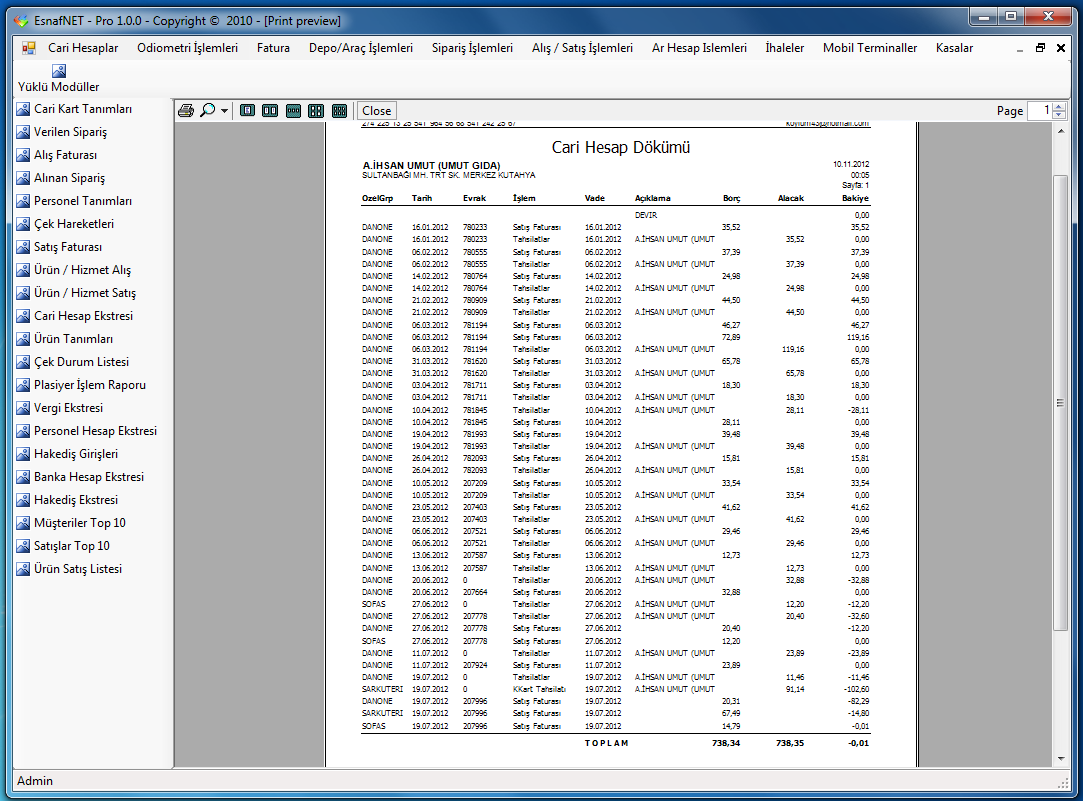The image size is (1083, 801).
Task: Decrease page number with the down stepper
Action: (1060, 115)
